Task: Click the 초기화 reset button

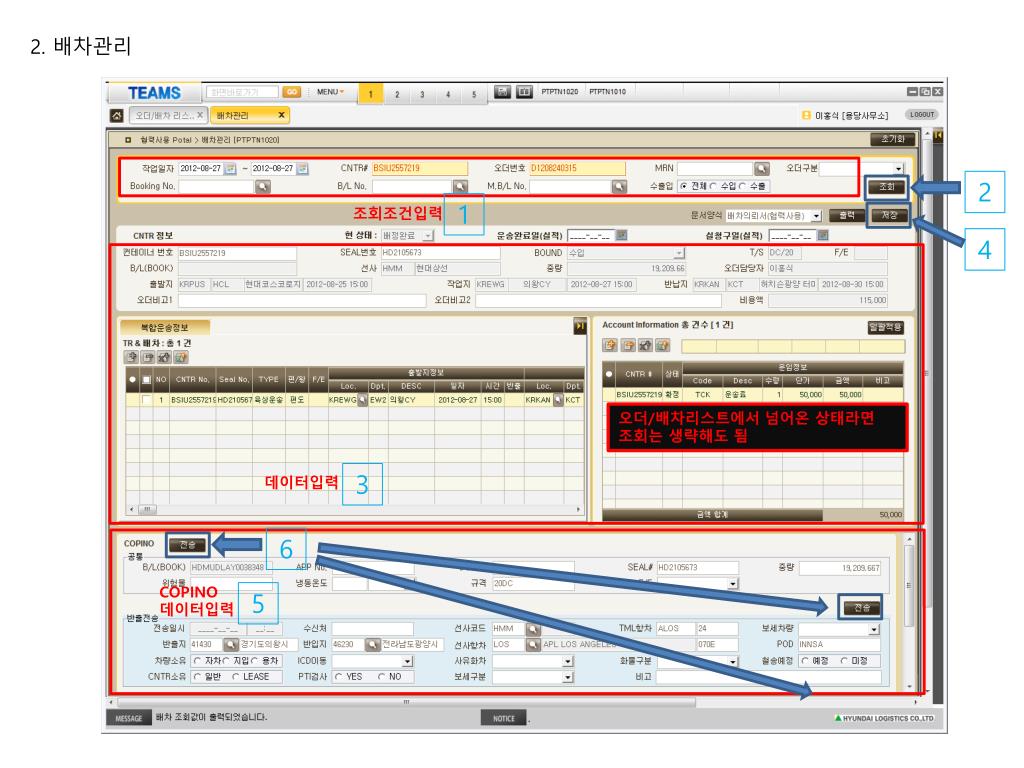Action: [893, 139]
